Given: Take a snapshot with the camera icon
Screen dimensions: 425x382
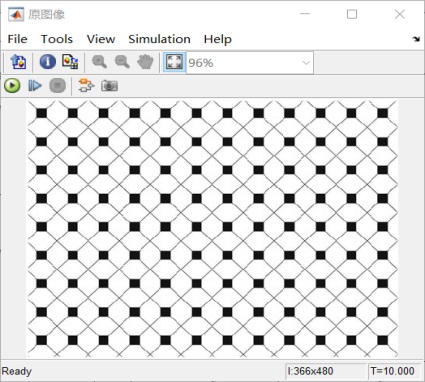Looking at the screenshot, I should (109, 86).
